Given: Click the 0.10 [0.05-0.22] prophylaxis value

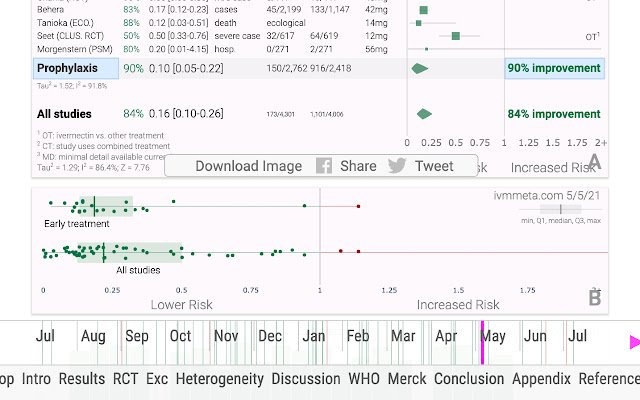Looking at the screenshot, I should [x=186, y=68].
